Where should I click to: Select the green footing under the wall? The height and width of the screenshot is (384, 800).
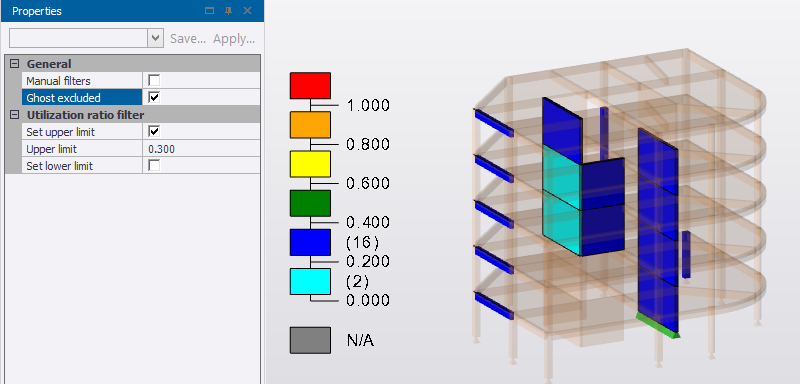tap(657, 325)
